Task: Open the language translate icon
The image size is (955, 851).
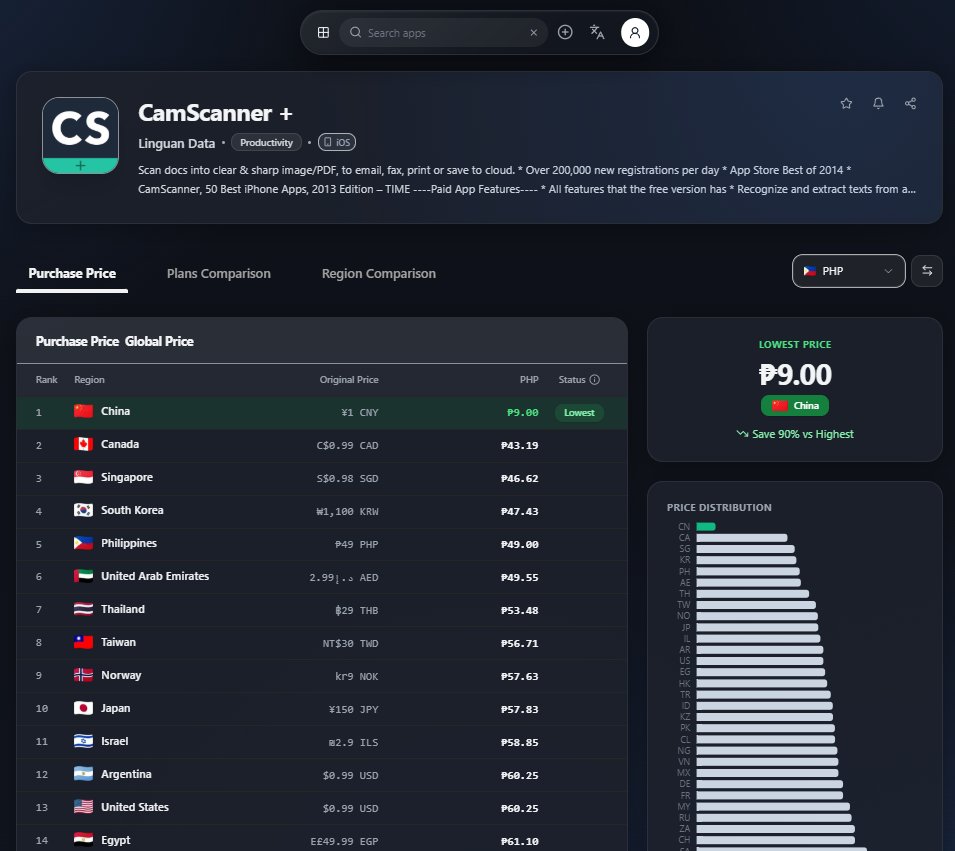Action: coord(597,32)
